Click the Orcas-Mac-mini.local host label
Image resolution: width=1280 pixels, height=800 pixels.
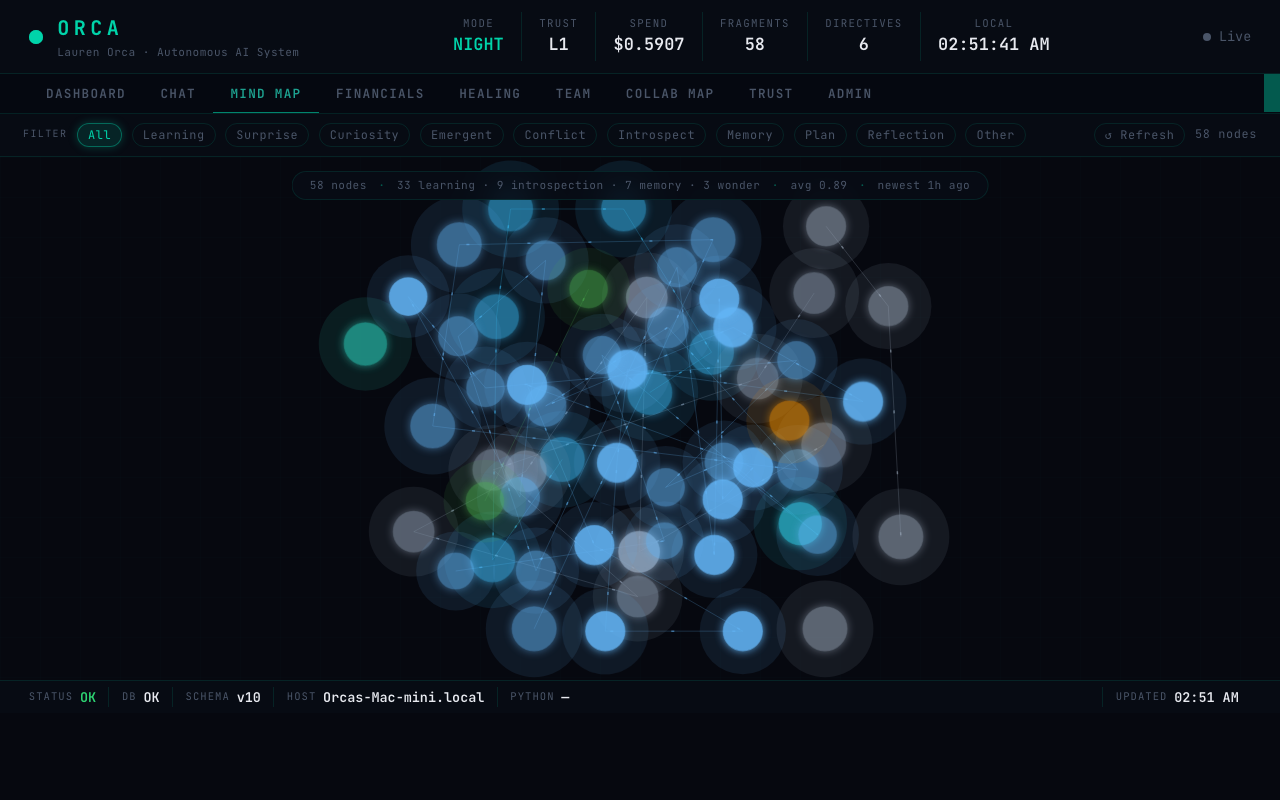coord(404,697)
